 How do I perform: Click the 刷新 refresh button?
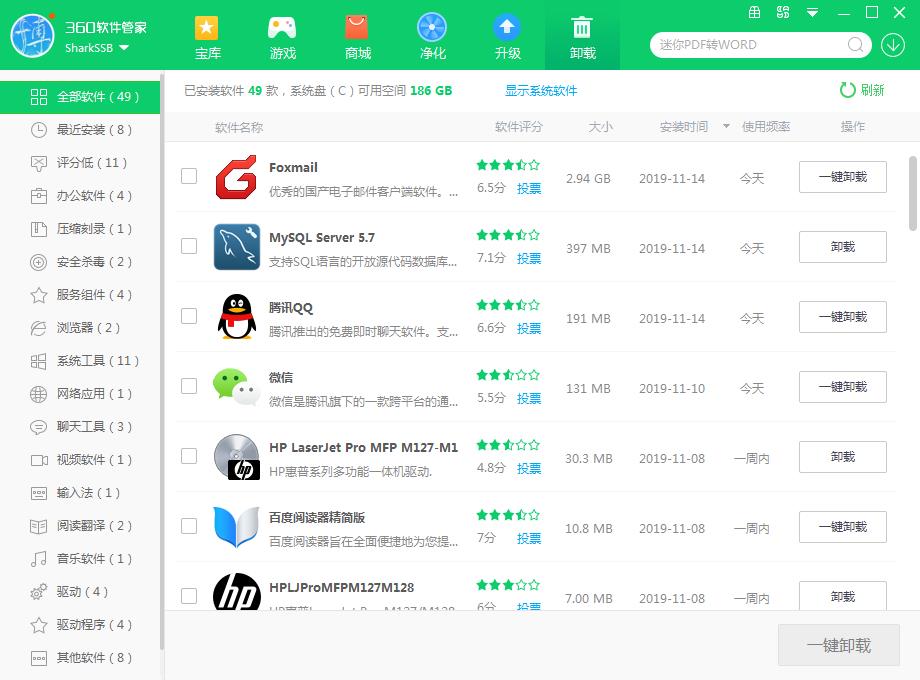[x=861, y=90]
